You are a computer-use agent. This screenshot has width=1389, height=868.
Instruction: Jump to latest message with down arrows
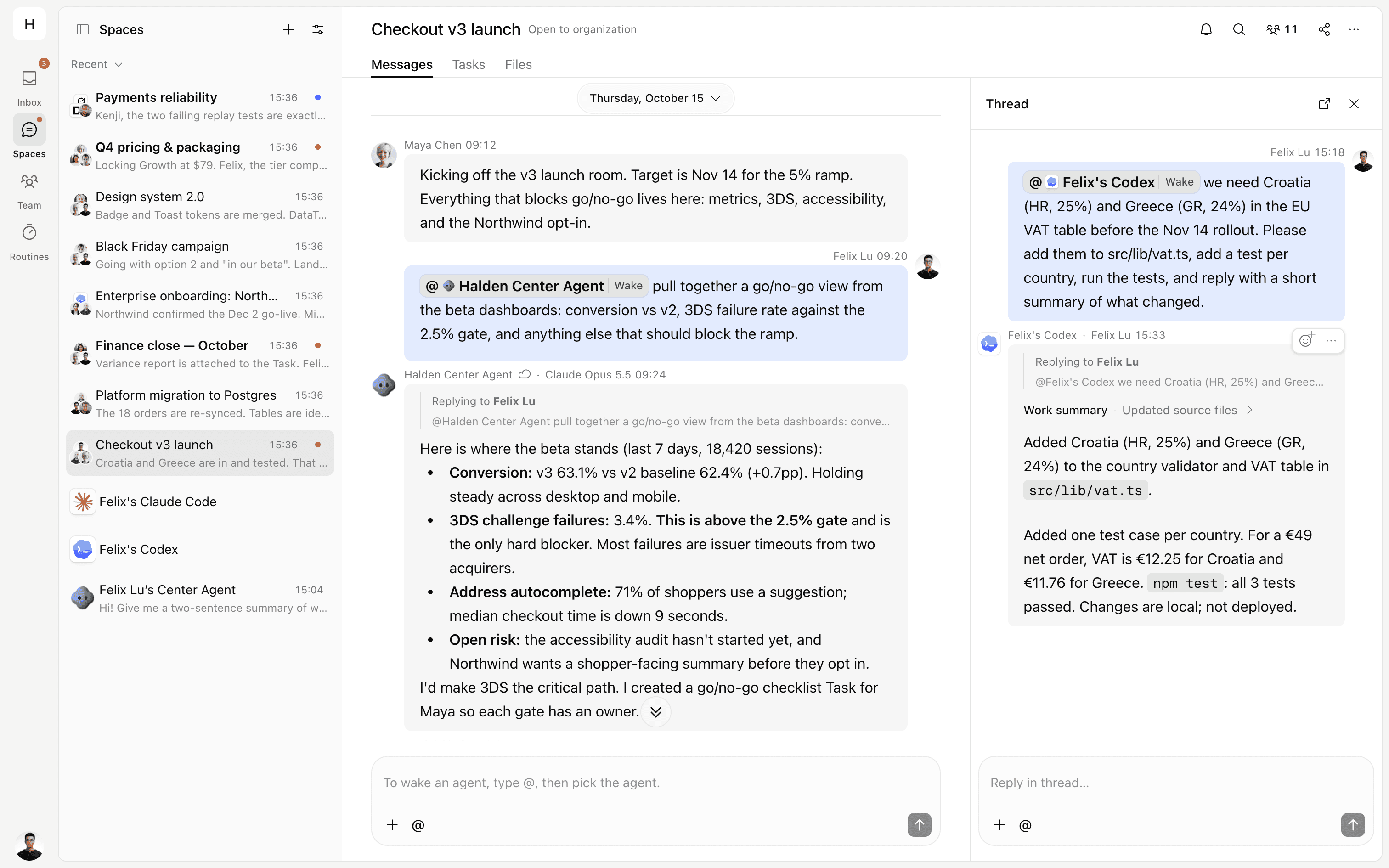656,712
